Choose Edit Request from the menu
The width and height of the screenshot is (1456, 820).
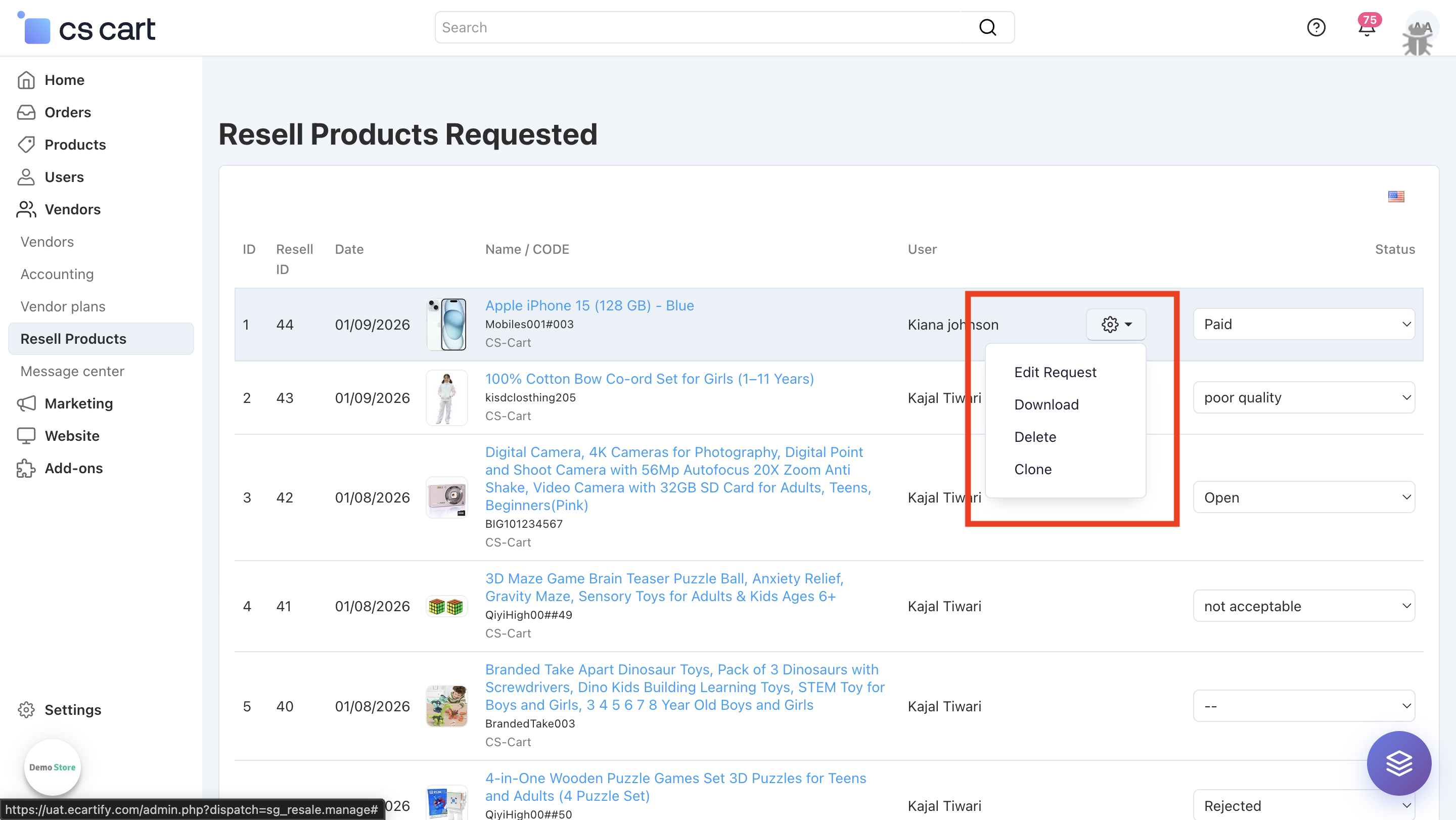[x=1055, y=372]
